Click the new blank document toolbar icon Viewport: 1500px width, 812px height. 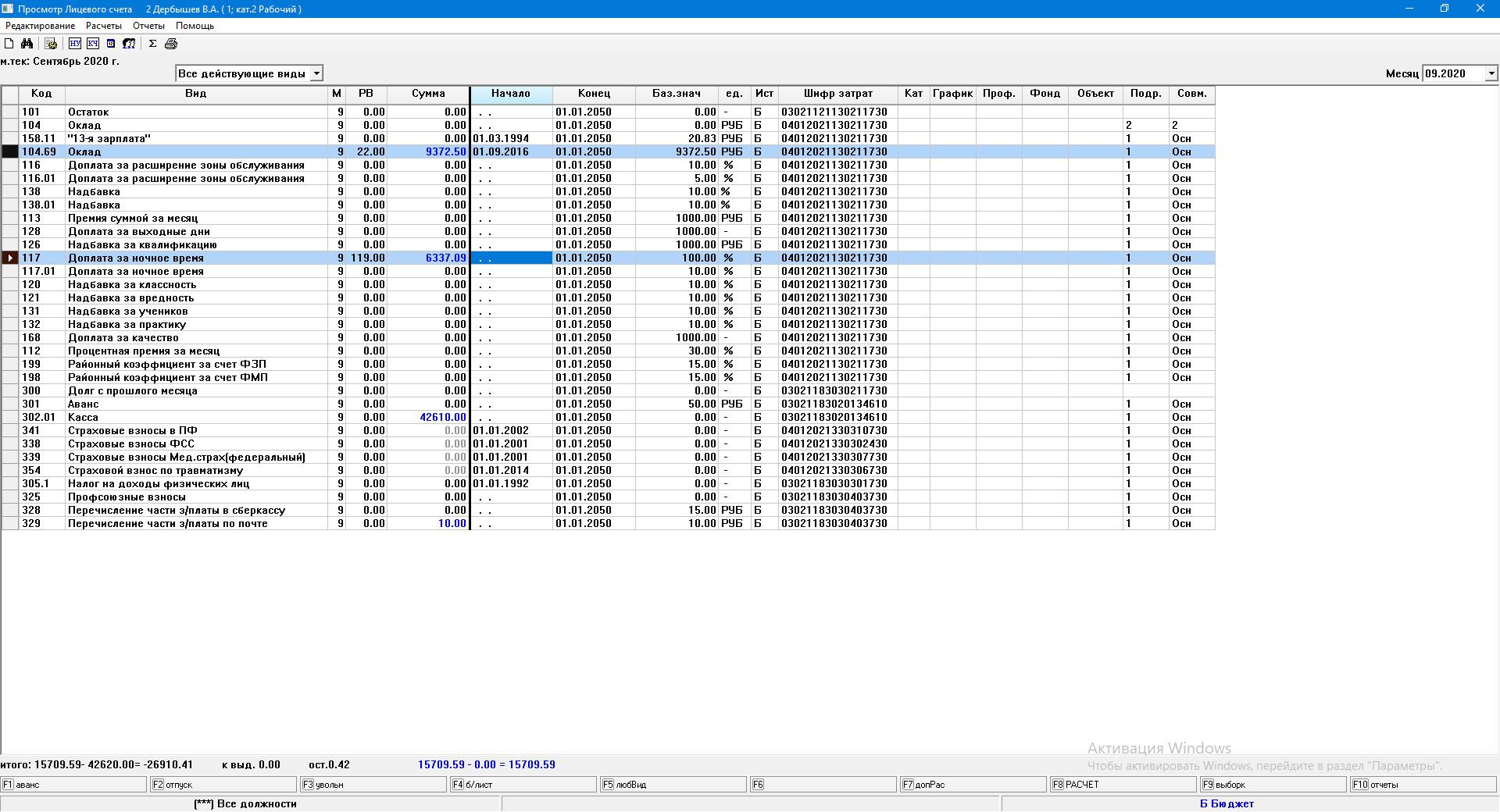pyautogui.click(x=9, y=44)
